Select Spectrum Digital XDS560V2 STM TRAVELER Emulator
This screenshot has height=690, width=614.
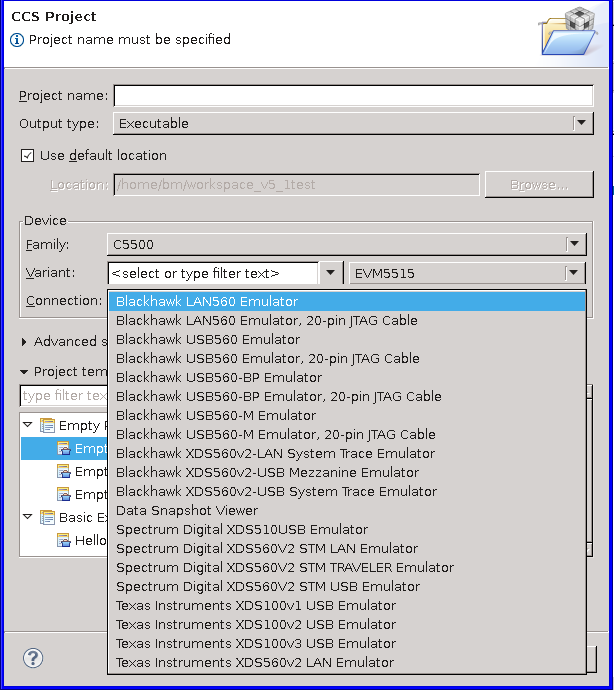click(x=347, y=567)
